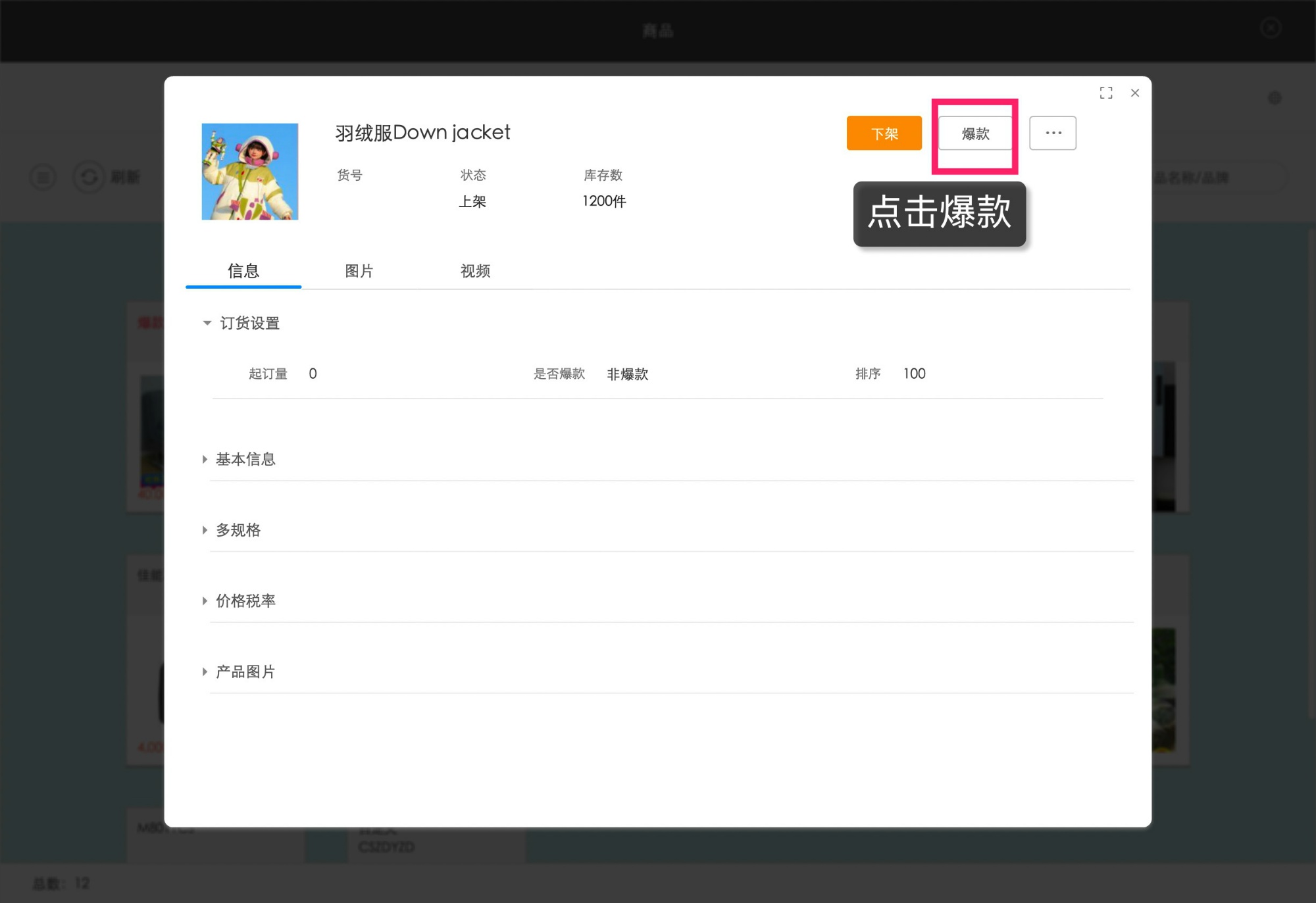Open the 产品图片 section
The image size is (1316, 903).
[x=244, y=671]
